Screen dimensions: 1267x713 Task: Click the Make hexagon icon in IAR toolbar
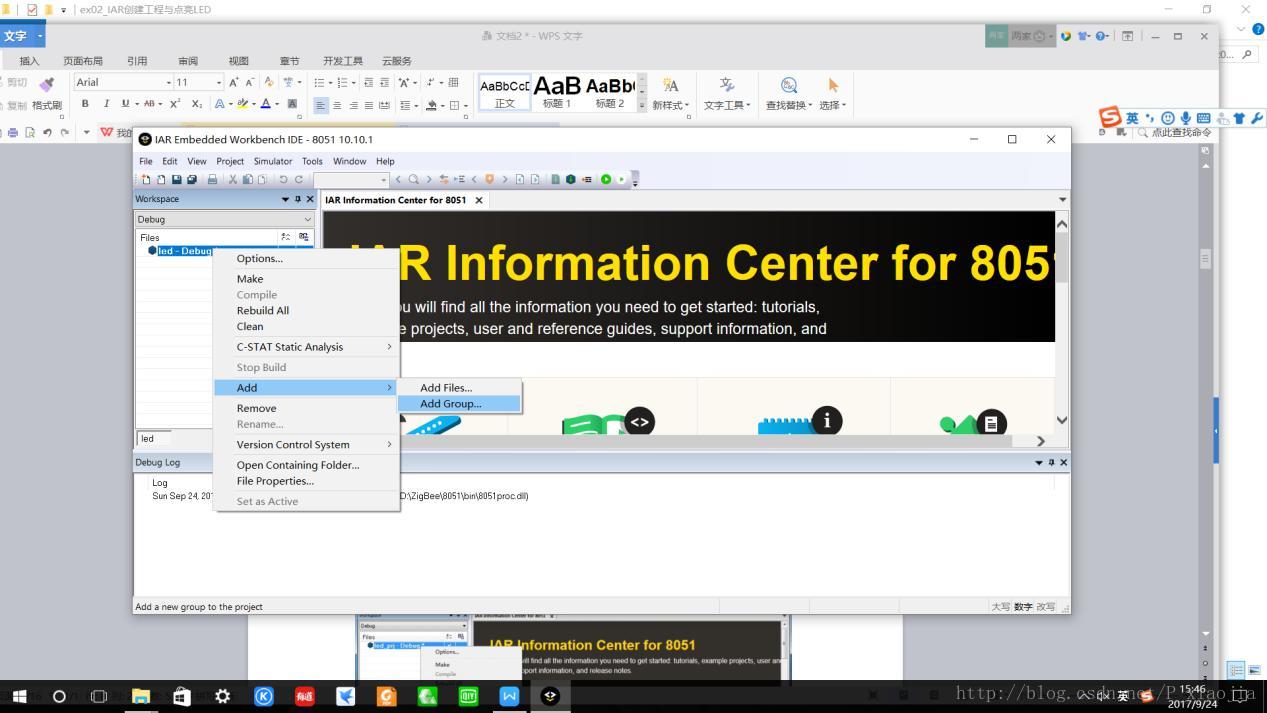coord(570,179)
